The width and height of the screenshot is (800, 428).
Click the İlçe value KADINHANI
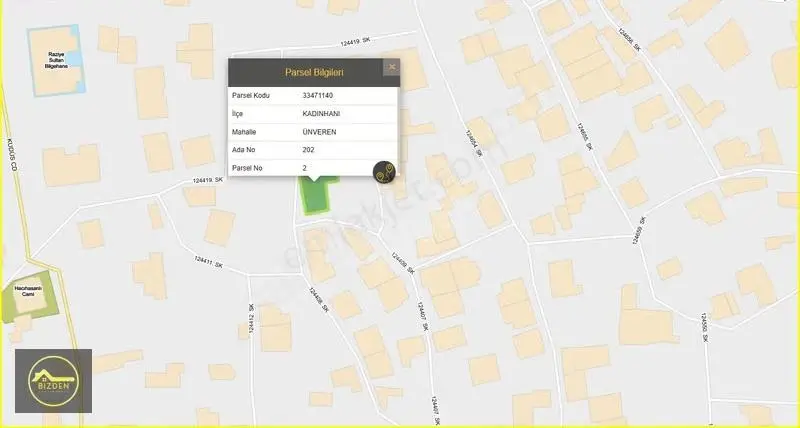[x=321, y=114]
